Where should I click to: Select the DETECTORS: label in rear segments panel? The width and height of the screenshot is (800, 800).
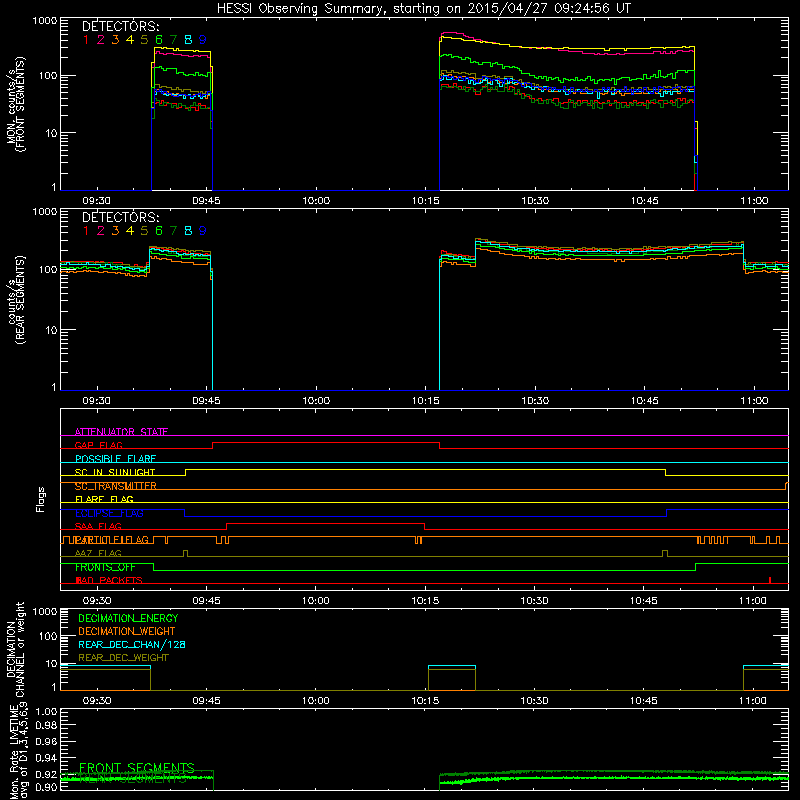click(121, 217)
